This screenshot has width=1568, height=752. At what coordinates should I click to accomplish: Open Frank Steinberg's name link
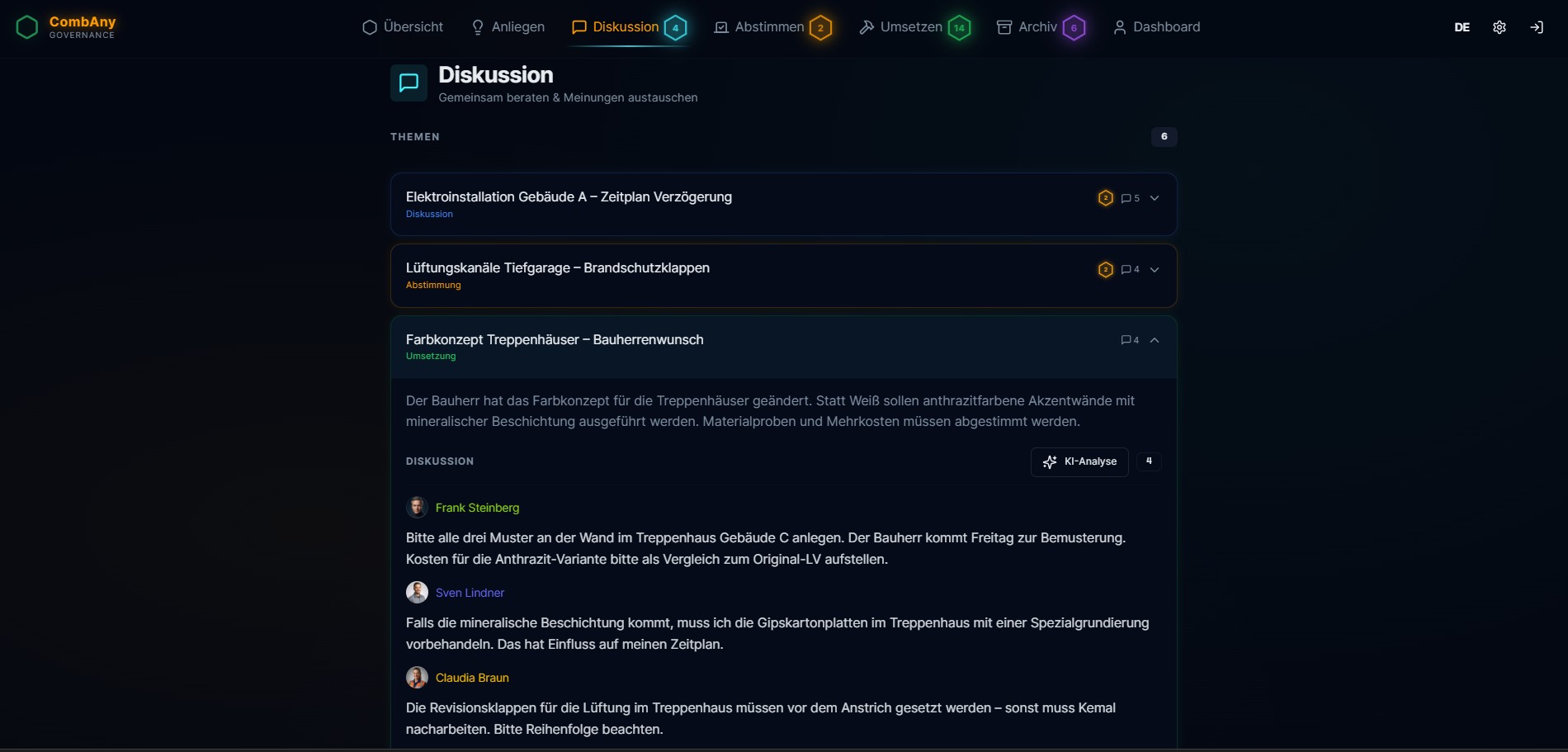[477, 508]
